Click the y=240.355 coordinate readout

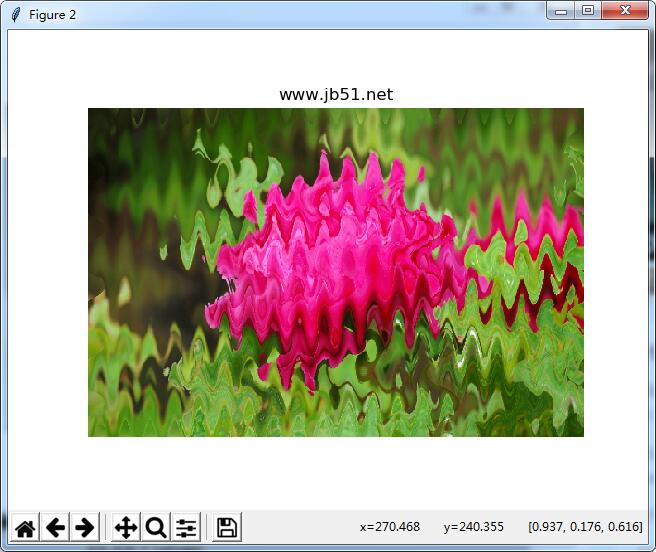(474, 526)
